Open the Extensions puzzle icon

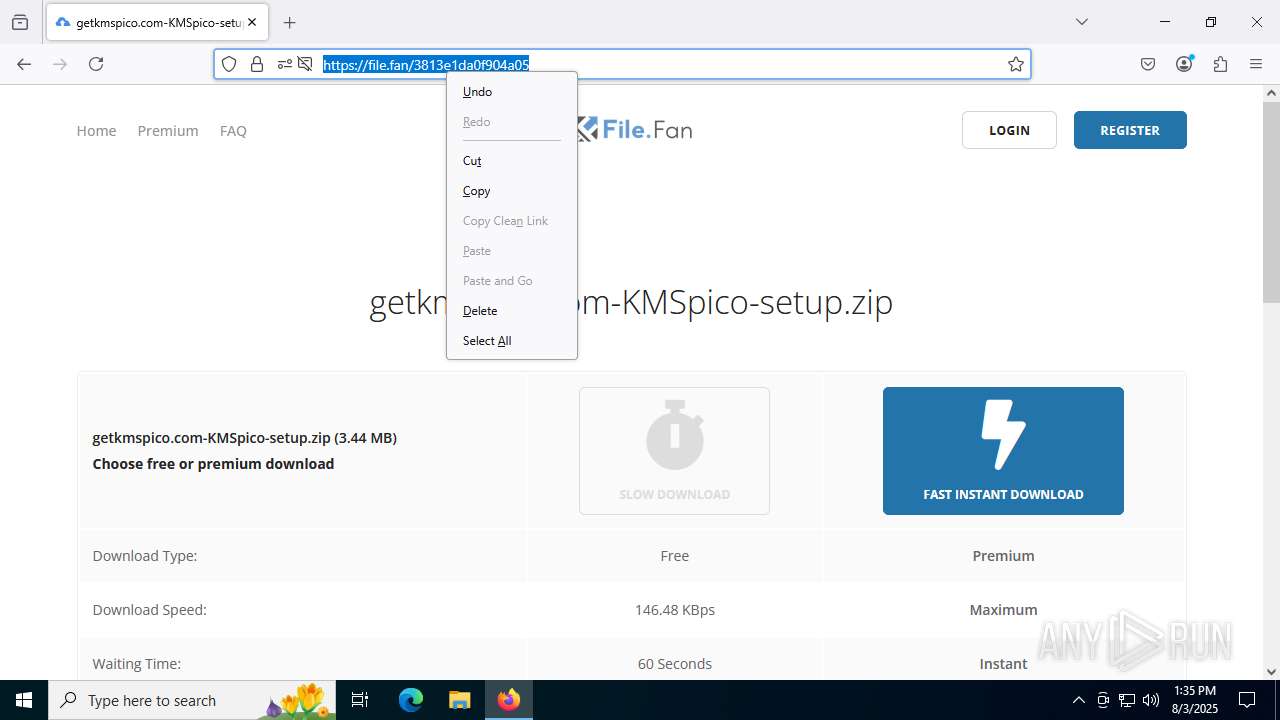tap(1220, 64)
